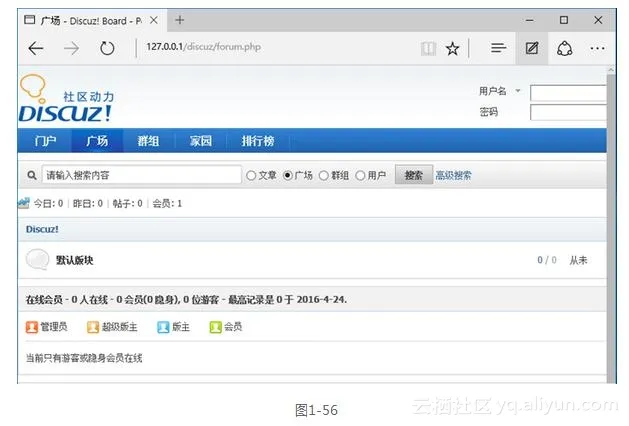Click the Discuz! category heading link

pyautogui.click(x=42, y=229)
